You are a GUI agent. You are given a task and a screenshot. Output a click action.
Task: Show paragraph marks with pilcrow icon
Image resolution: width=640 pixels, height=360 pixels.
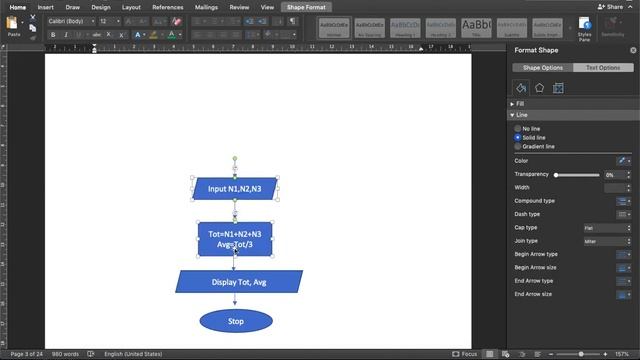(x=292, y=21)
